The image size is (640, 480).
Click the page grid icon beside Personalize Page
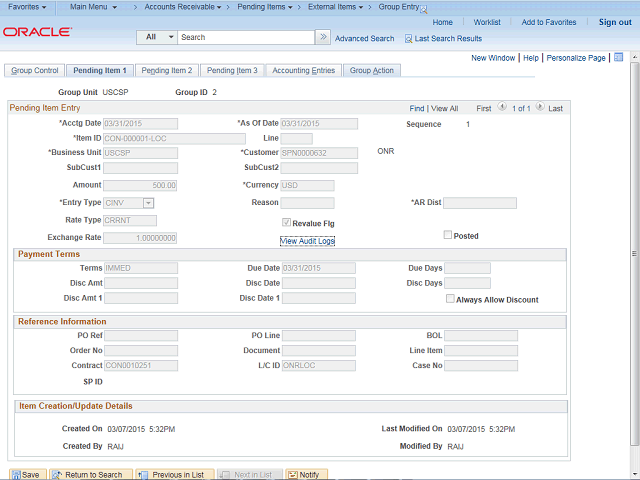coord(619,58)
